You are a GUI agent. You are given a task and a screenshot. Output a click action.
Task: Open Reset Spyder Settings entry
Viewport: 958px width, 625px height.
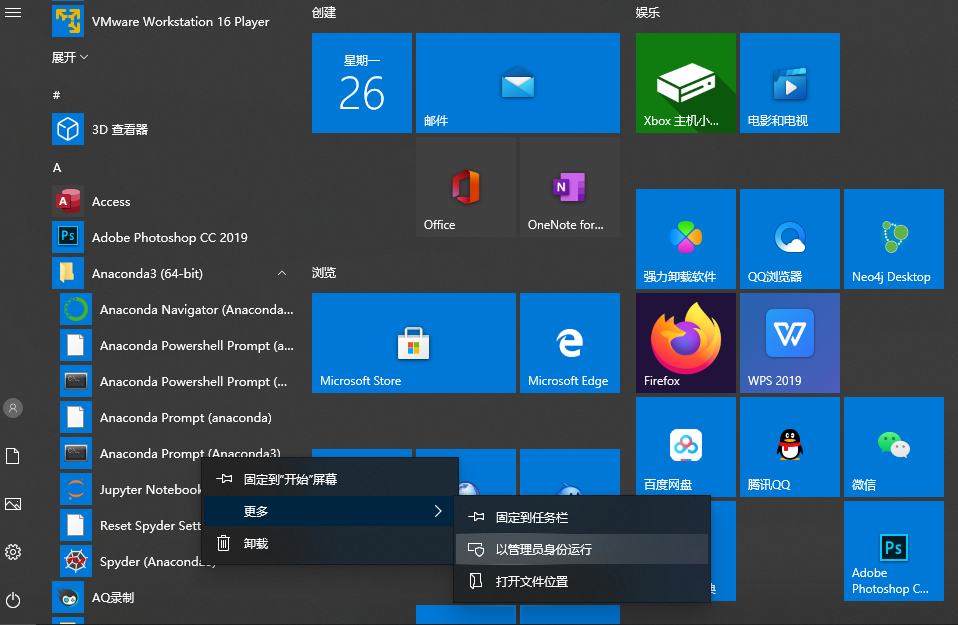click(x=131, y=525)
